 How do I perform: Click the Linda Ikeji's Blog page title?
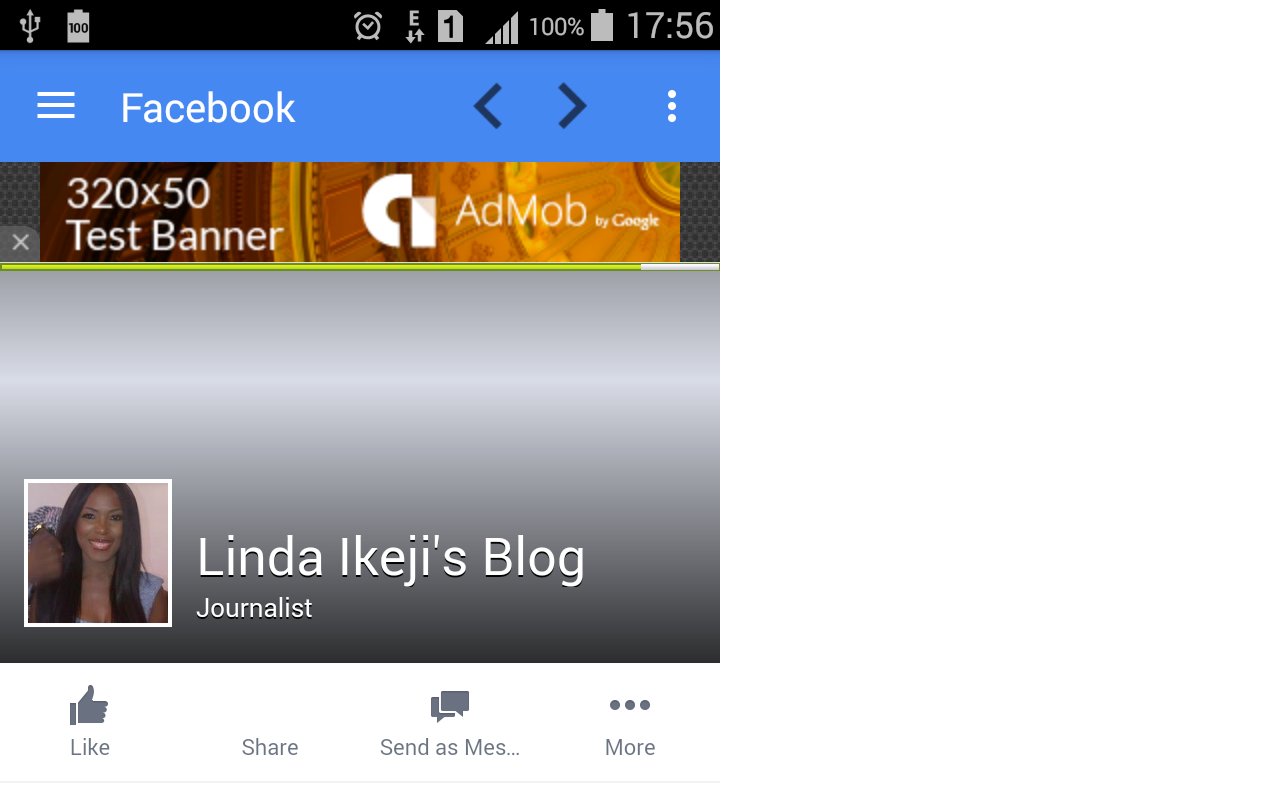click(391, 557)
